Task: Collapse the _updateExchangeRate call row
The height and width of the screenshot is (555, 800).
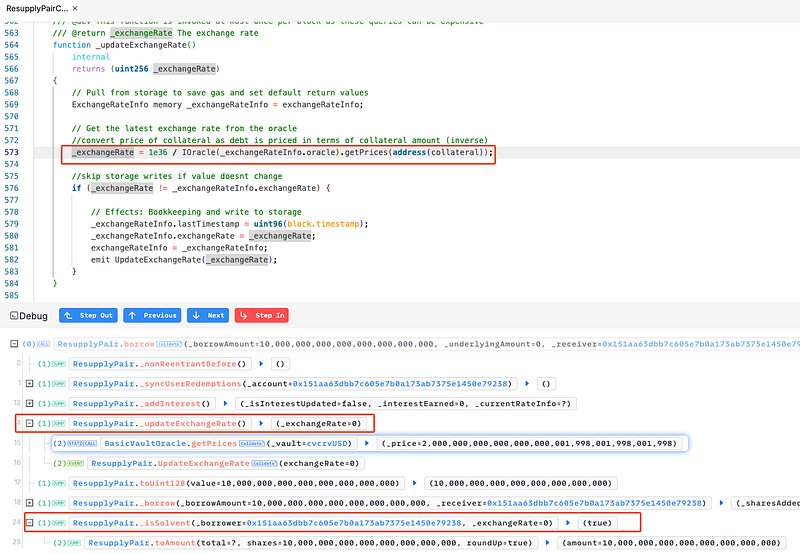Action: click(x=30, y=423)
